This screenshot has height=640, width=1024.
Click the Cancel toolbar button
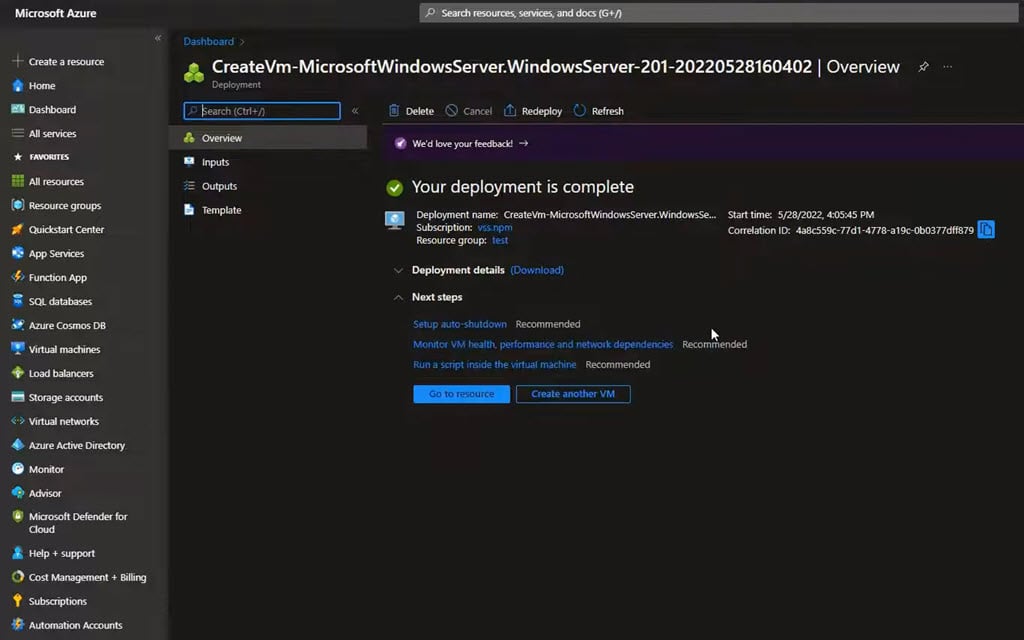pyautogui.click(x=469, y=111)
